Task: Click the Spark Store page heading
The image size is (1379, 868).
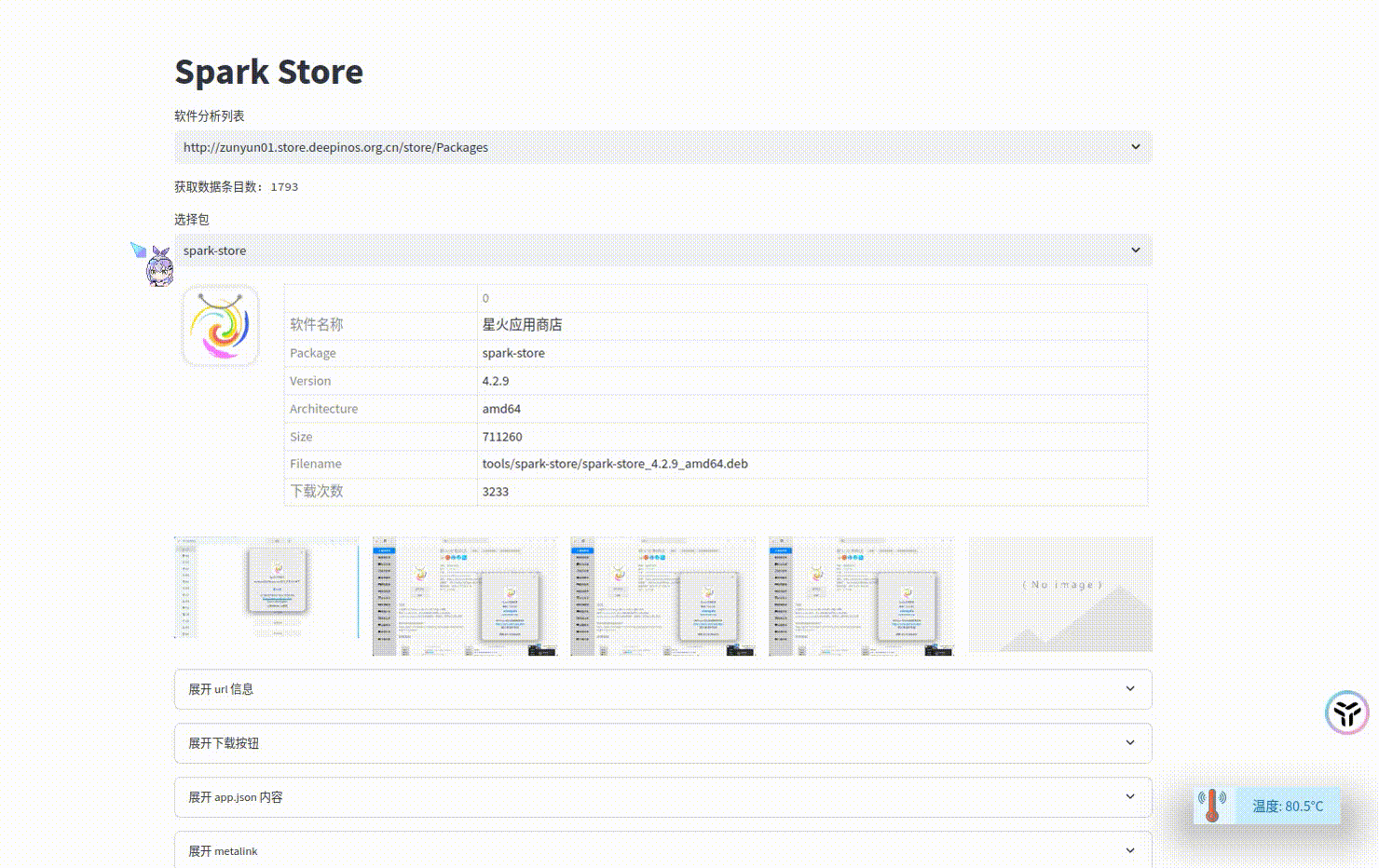Action: point(269,72)
